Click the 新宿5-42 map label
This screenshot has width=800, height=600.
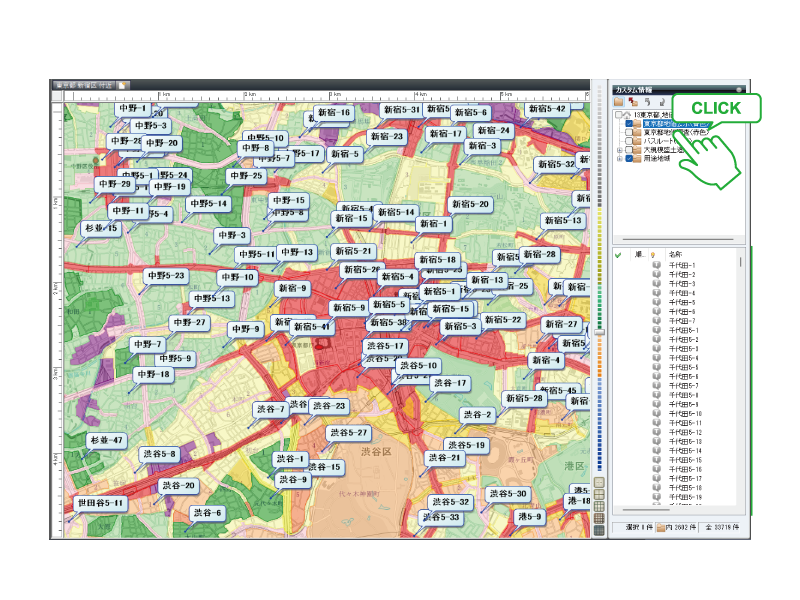[x=547, y=109]
